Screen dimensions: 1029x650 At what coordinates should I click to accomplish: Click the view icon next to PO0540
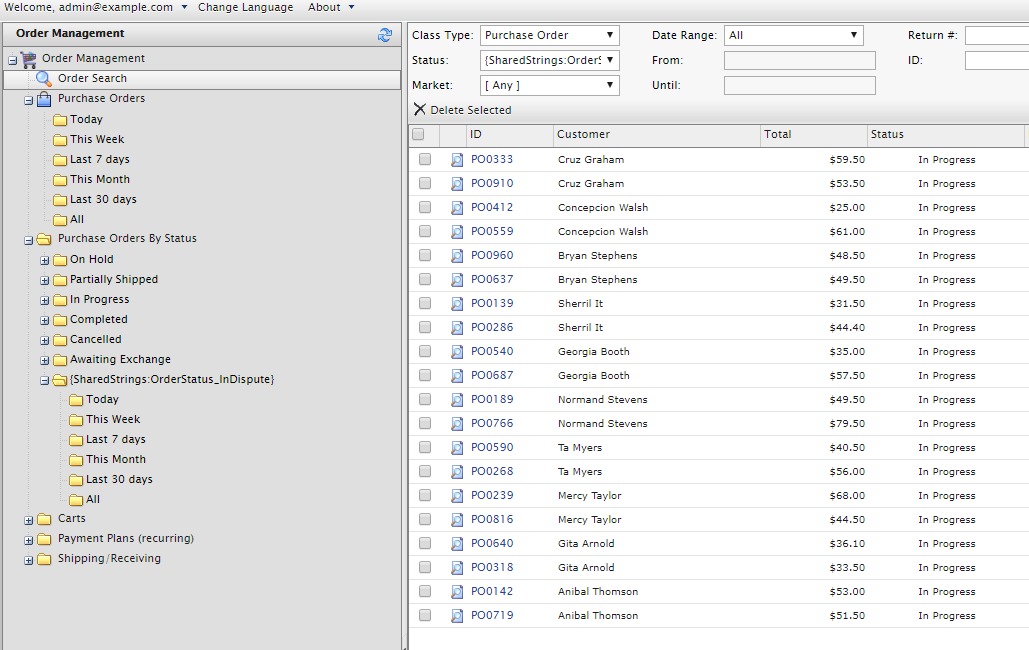click(x=457, y=352)
